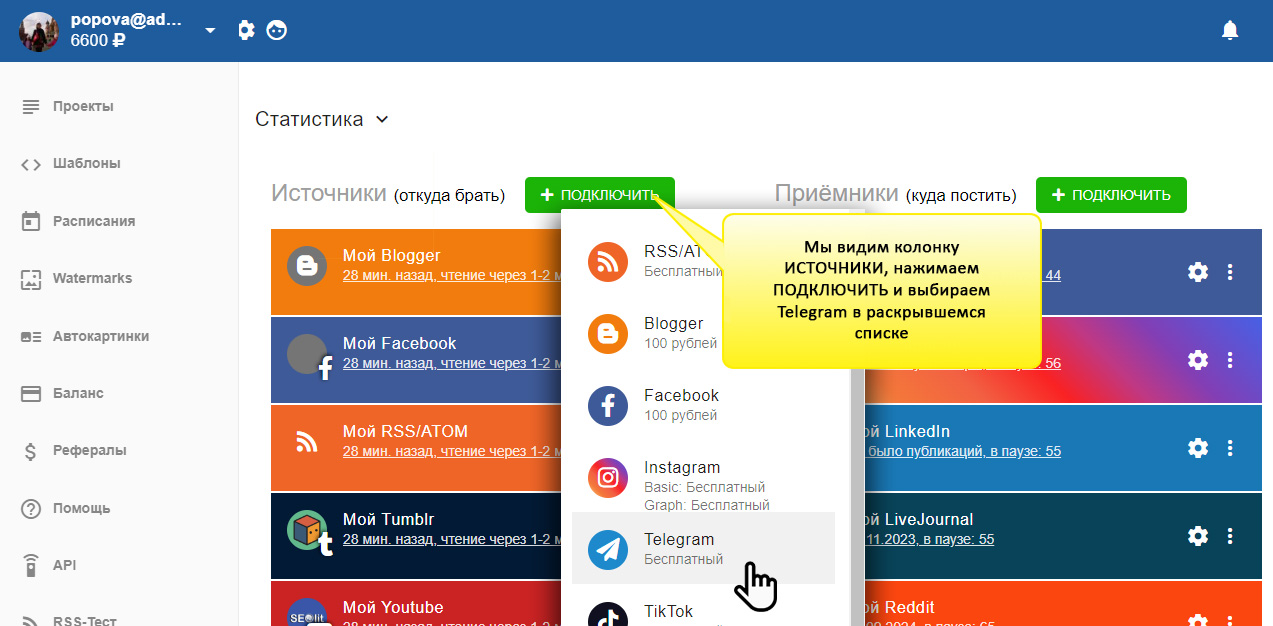Viewport: 1273px width, 626px height.
Task: Click the account name popova@ad...
Action: (127, 19)
